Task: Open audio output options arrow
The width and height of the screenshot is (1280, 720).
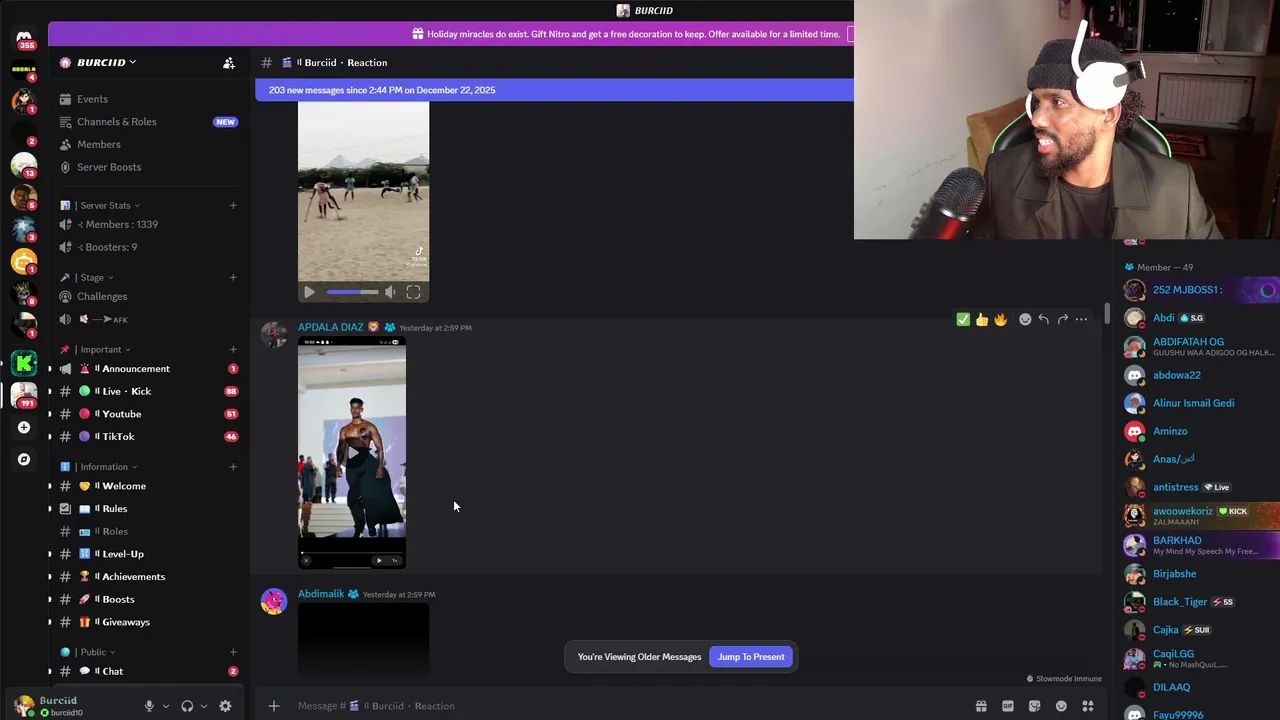Action: click(x=204, y=706)
